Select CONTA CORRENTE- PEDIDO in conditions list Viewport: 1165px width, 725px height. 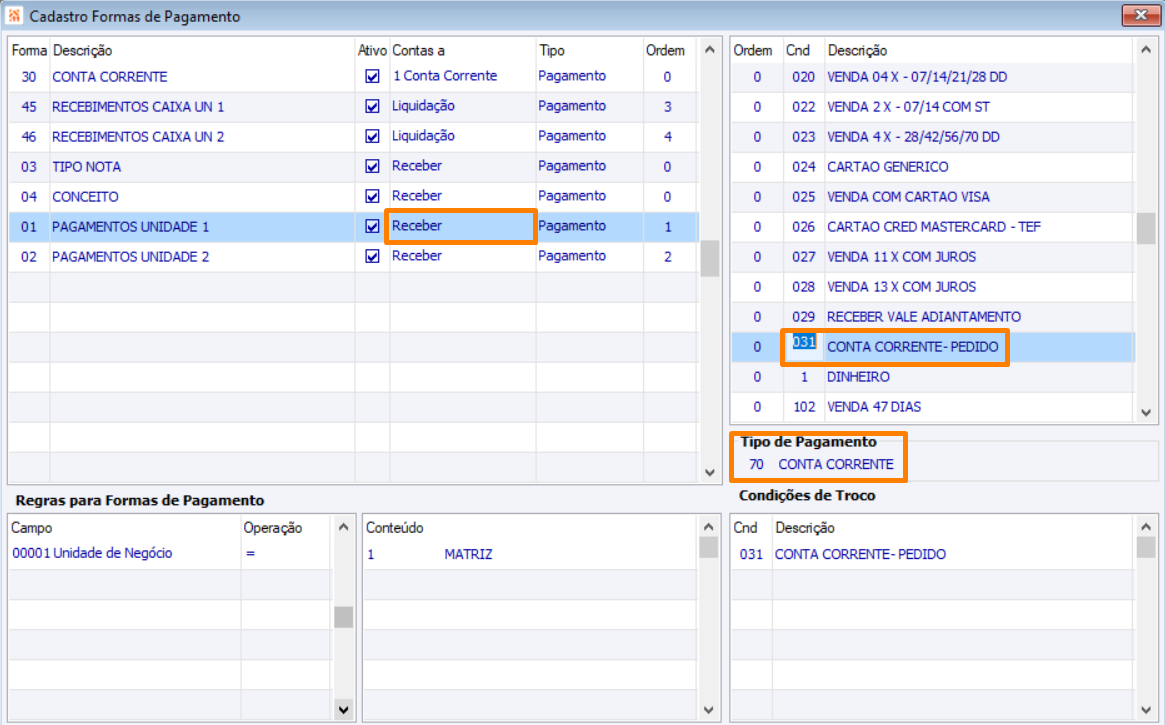point(912,347)
